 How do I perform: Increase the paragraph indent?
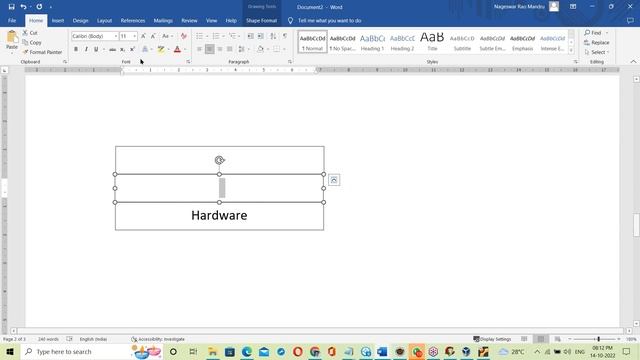(260, 36)
